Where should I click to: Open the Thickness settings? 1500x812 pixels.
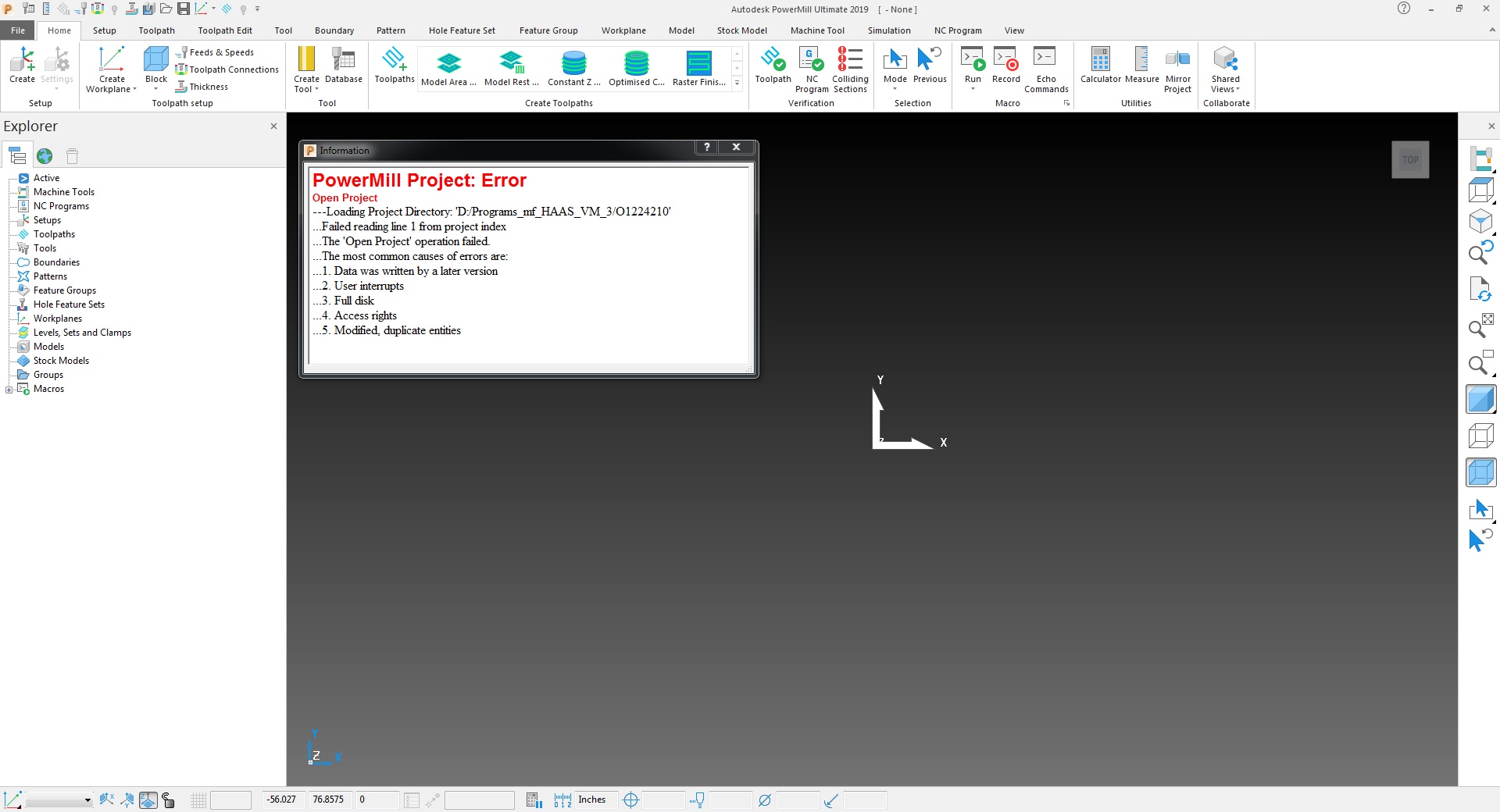(x=202, y=87)
